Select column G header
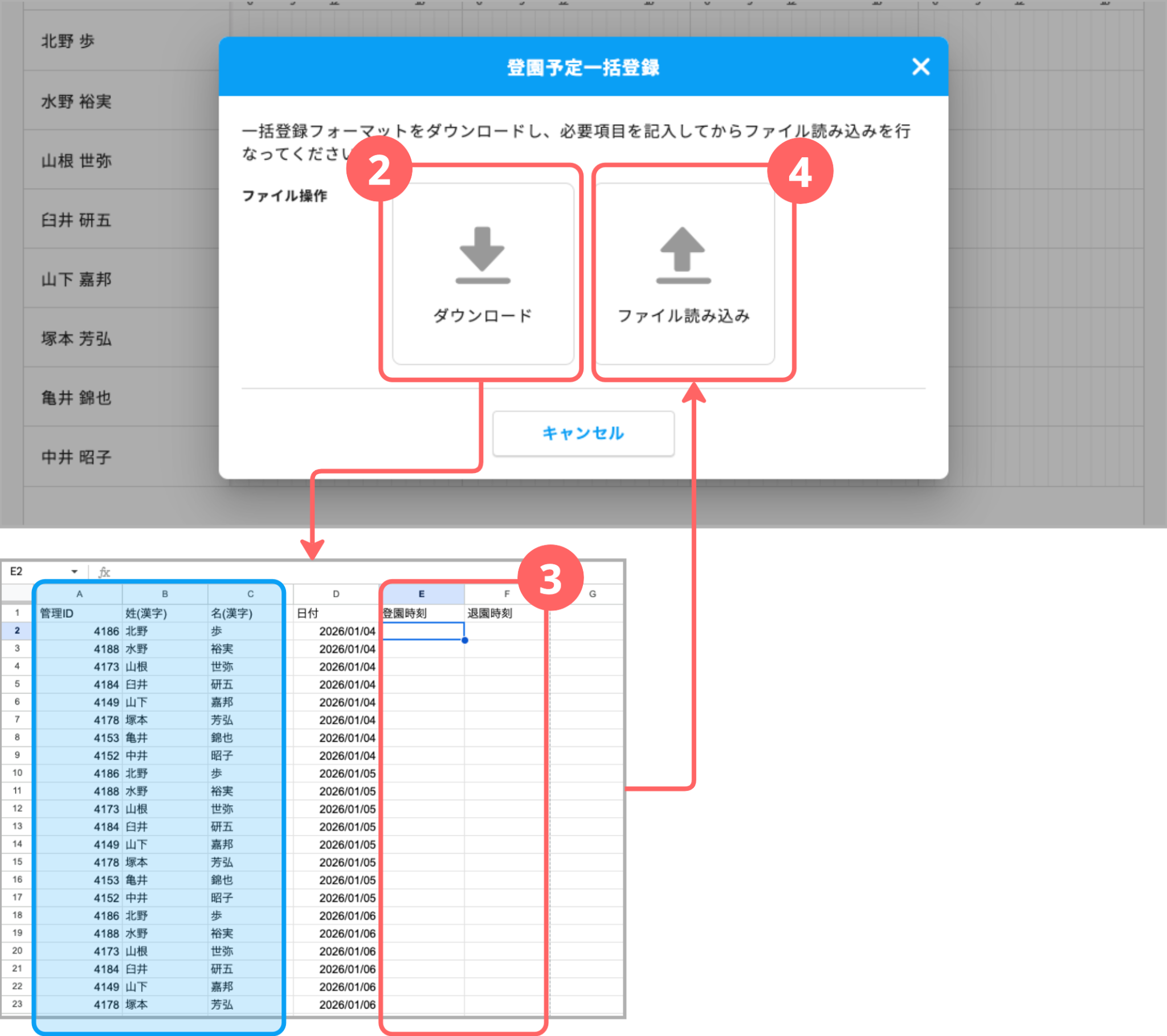 [x=592, y=594]
